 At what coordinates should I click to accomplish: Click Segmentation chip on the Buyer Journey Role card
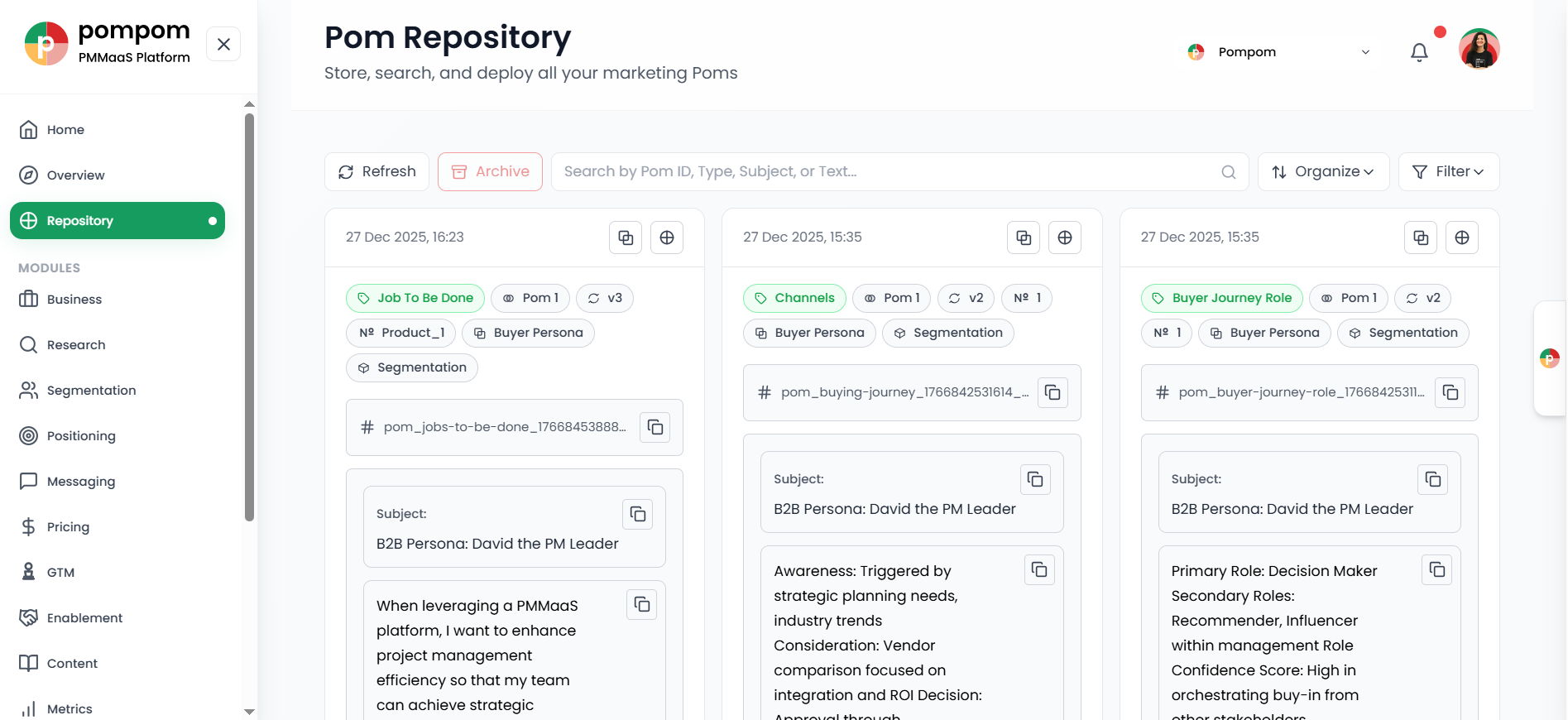pyautogui.click(x=1403, y=333)
